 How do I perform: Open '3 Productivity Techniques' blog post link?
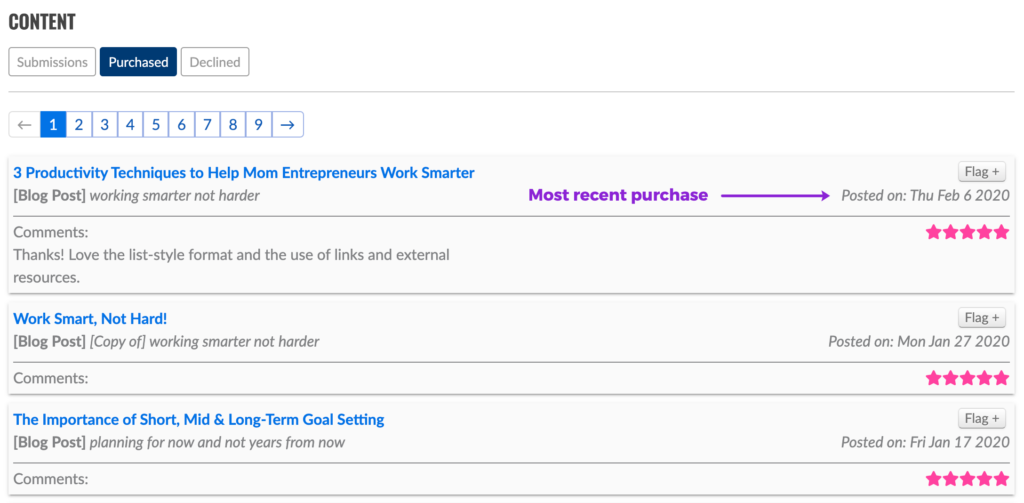243,173
